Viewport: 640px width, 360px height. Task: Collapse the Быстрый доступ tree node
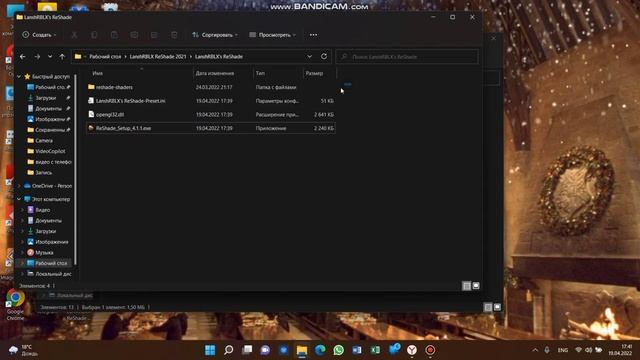19,77
